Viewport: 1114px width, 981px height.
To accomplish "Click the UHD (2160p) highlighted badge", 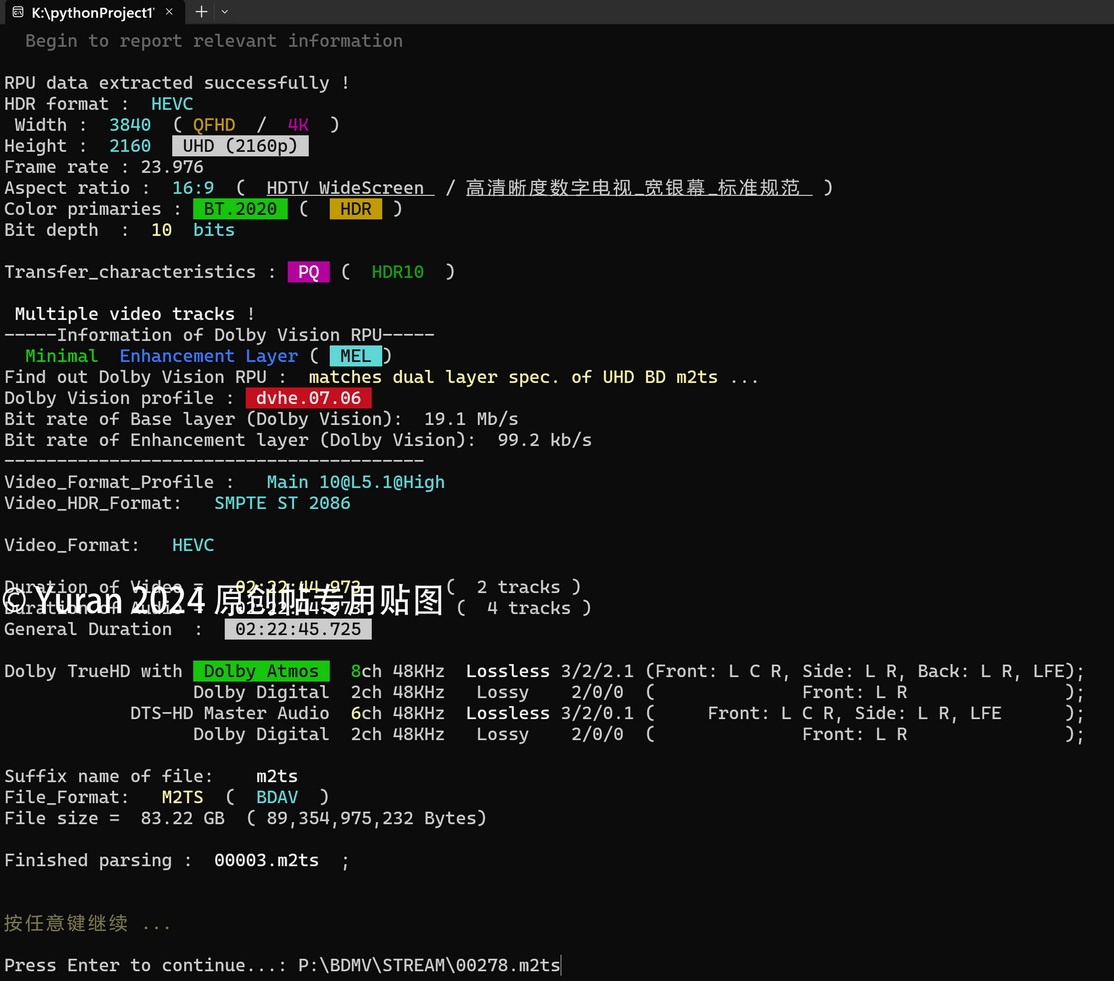I will [240, 146].
